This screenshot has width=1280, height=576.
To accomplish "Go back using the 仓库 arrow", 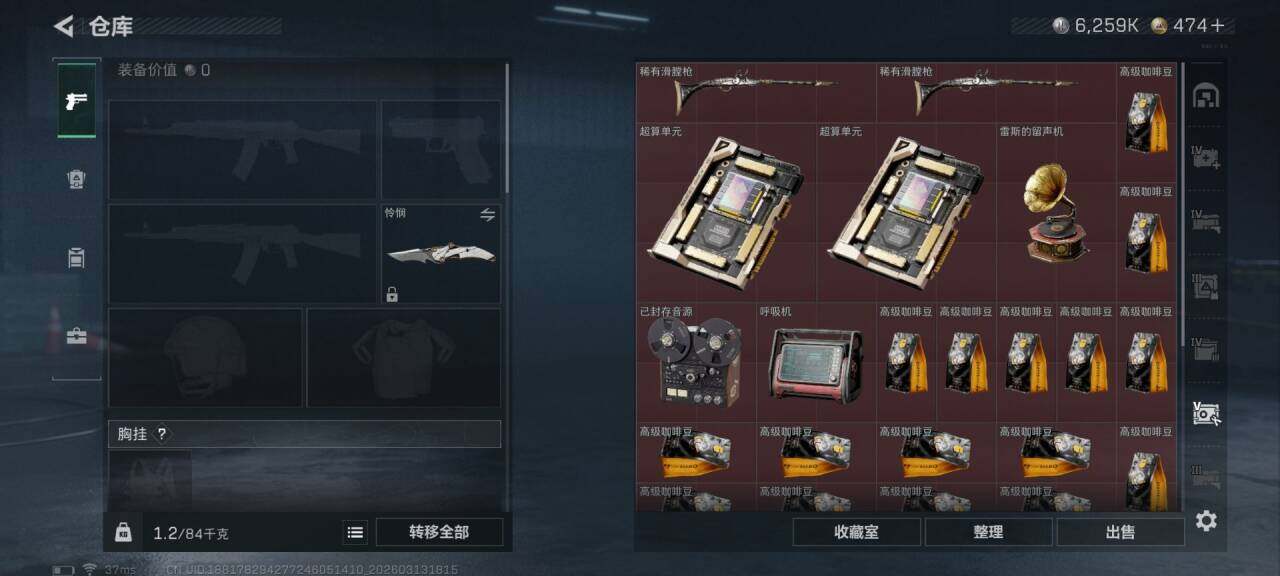I will pyautogui.click(x=64, y=26).
